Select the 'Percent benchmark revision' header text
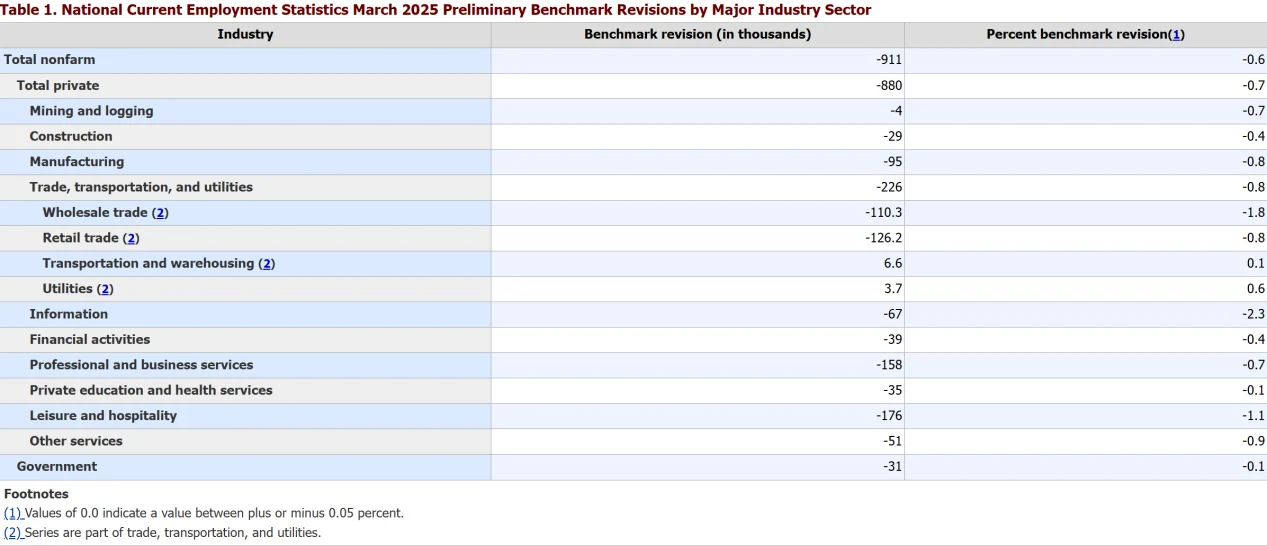Image resolution: width=1267 pixels, height=546 pixels. [1077, 34]
